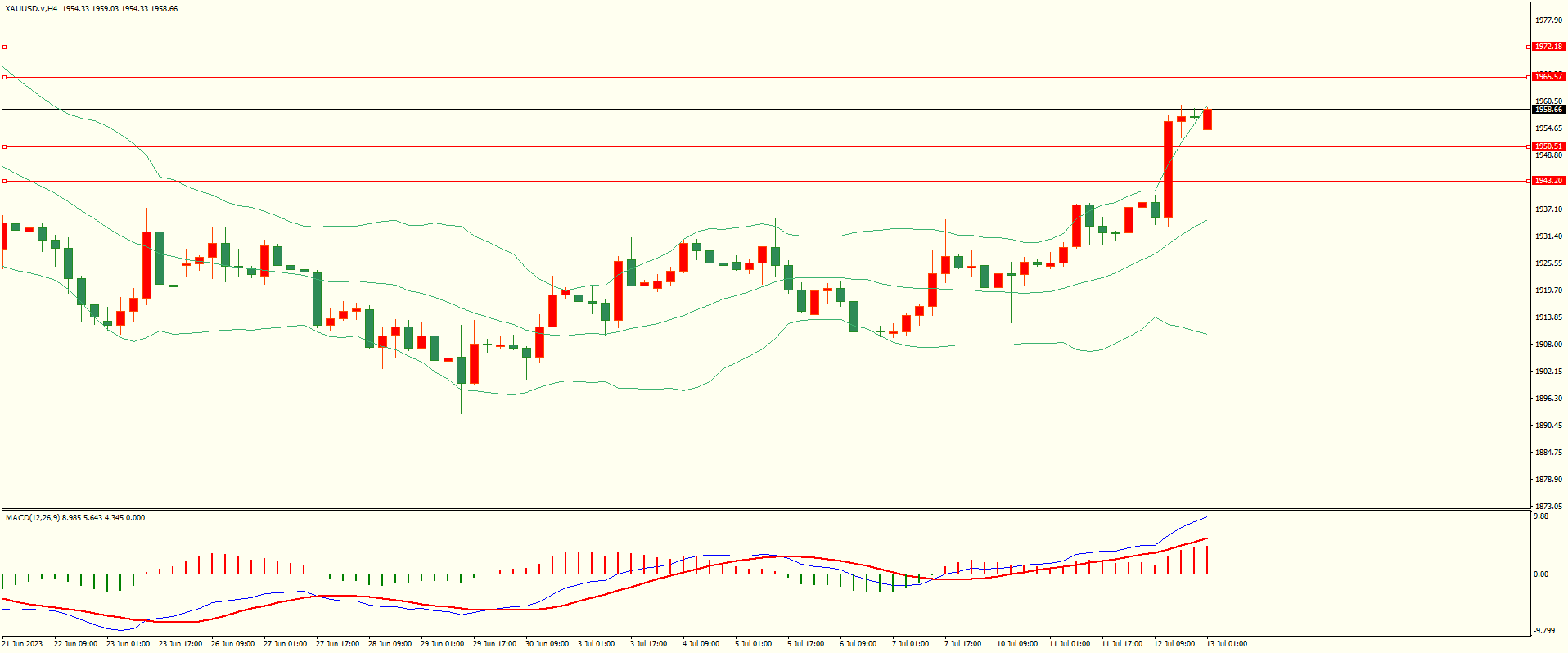Select the left handle of the 1965.57 line
Viewport: 1568px width, 653px height.
tap(4, 77)
